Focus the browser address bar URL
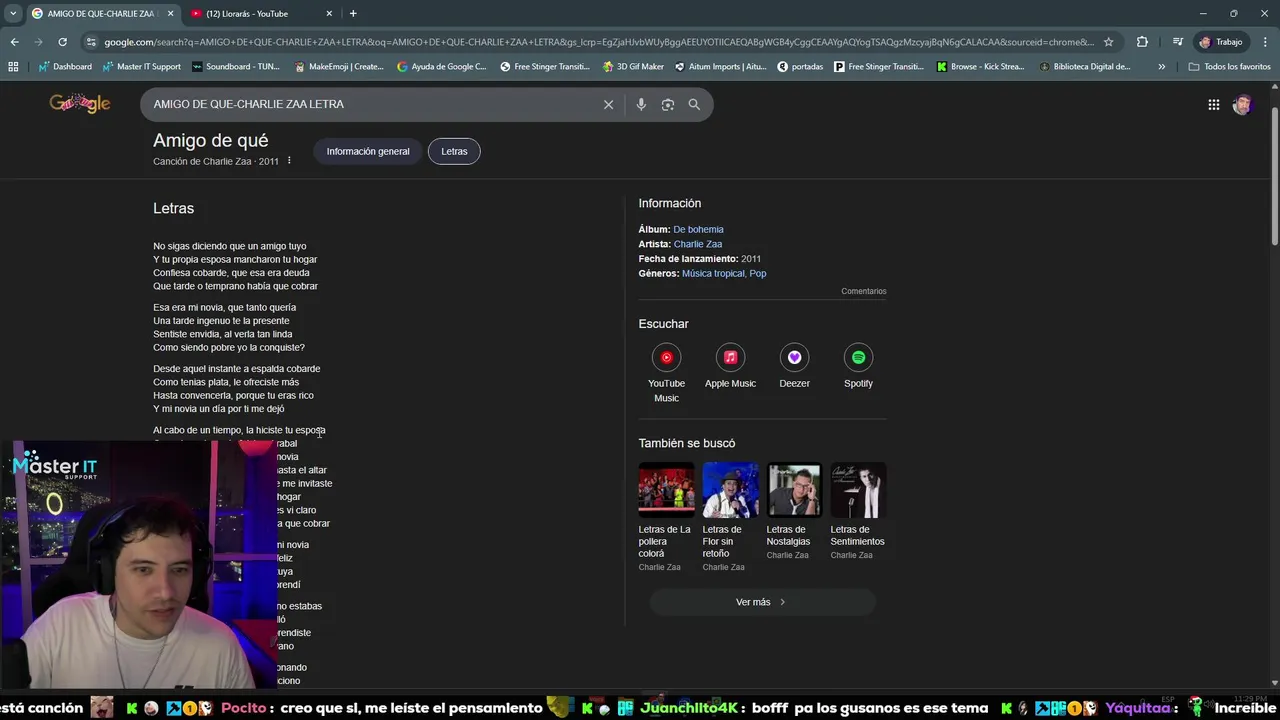Image resolution: width=1280 pixels, height=720 pixels. click(x=598, y=42)
